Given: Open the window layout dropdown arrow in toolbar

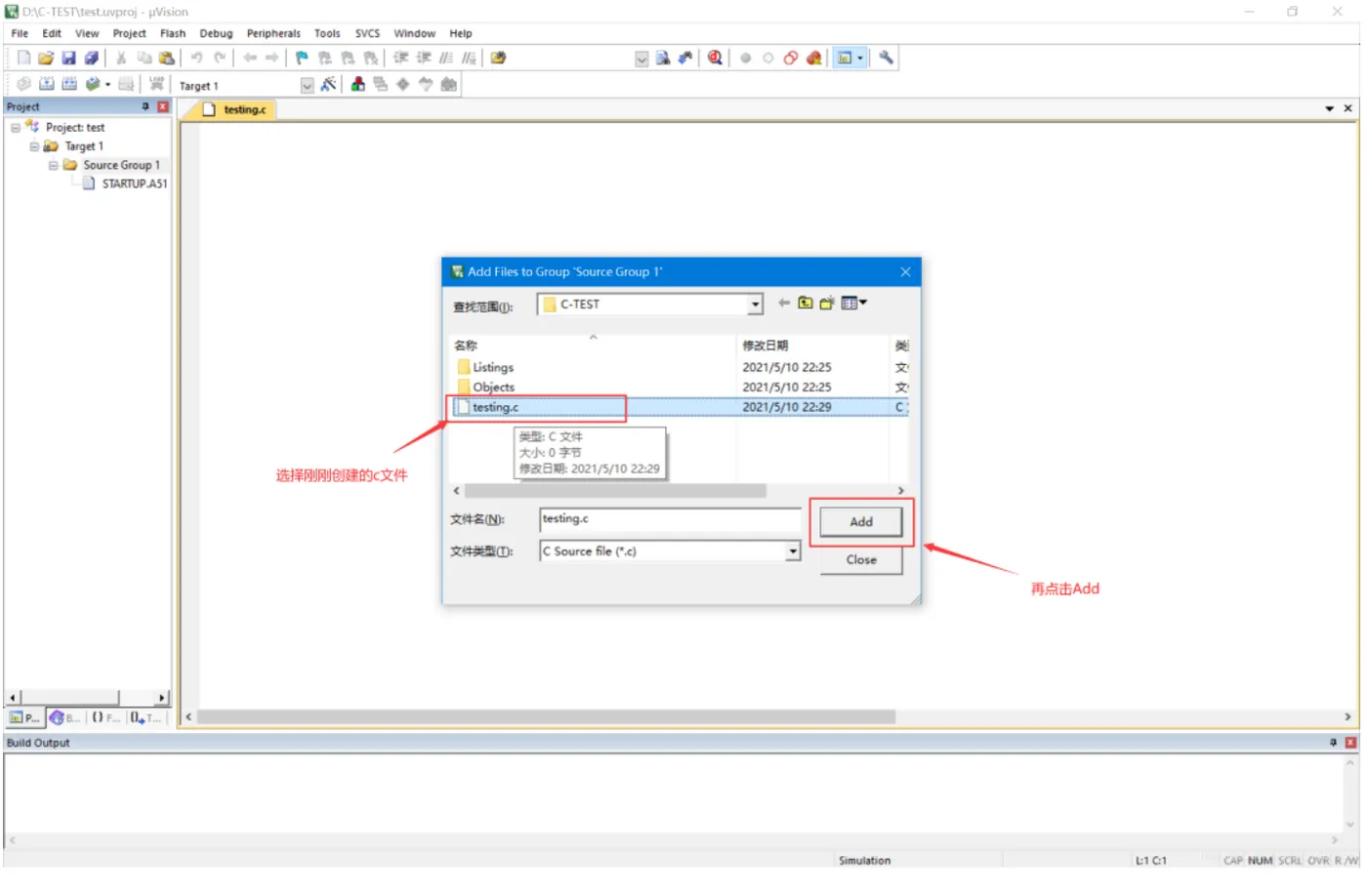Looking at the screenshot, I should [860, 59].
